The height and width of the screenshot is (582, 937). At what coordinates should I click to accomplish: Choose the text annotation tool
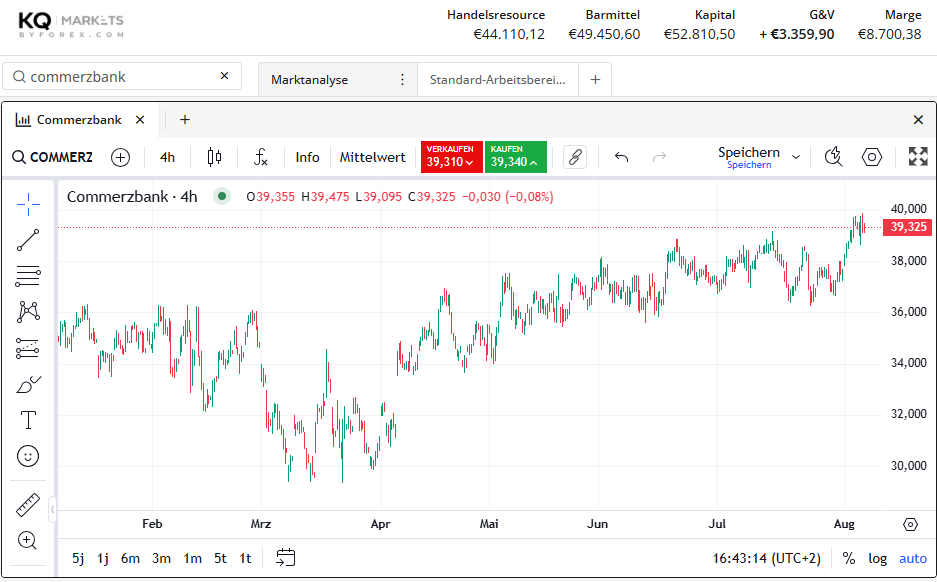pos(28,420)
